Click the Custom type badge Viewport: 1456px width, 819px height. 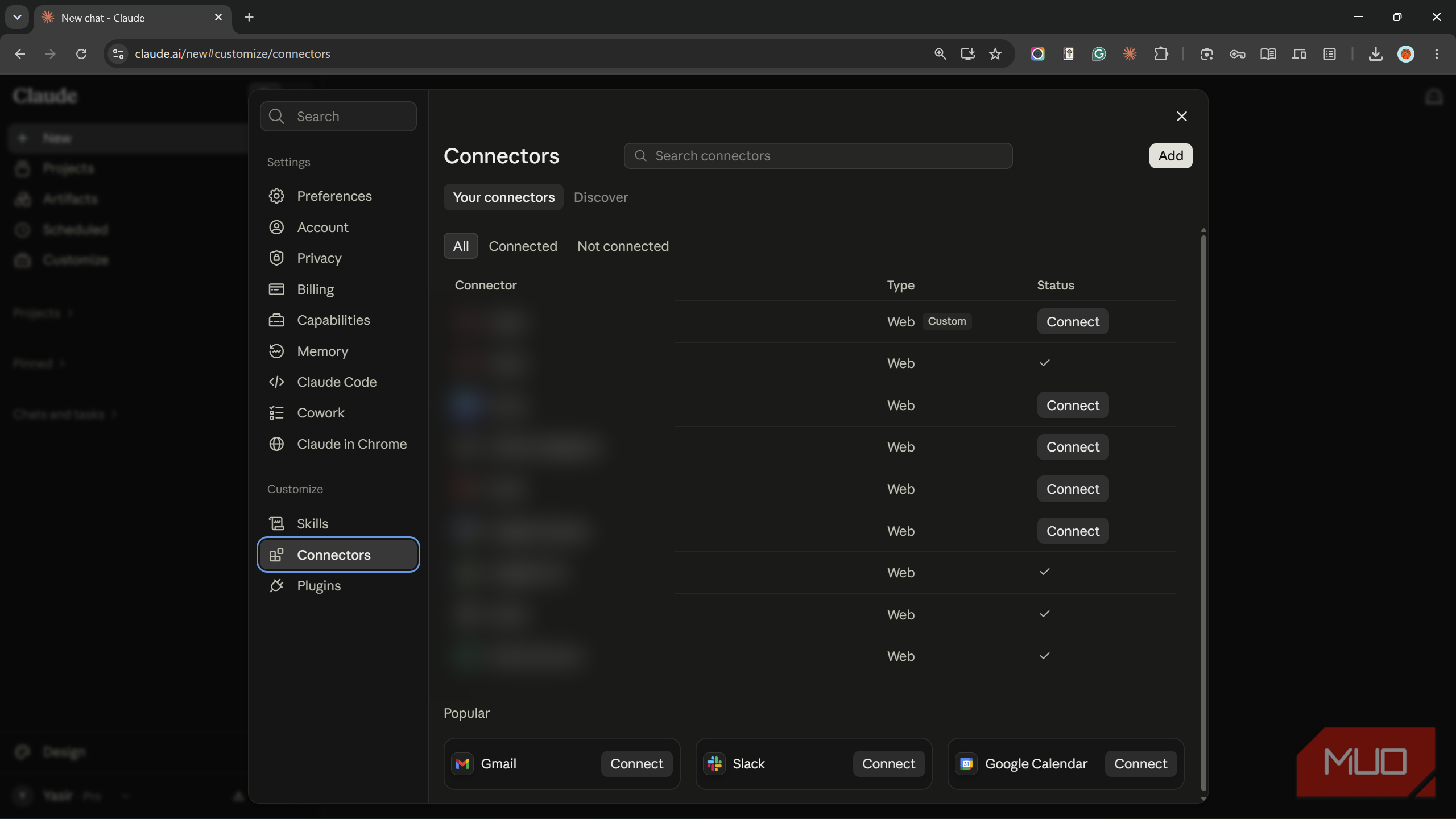point(947,321)
